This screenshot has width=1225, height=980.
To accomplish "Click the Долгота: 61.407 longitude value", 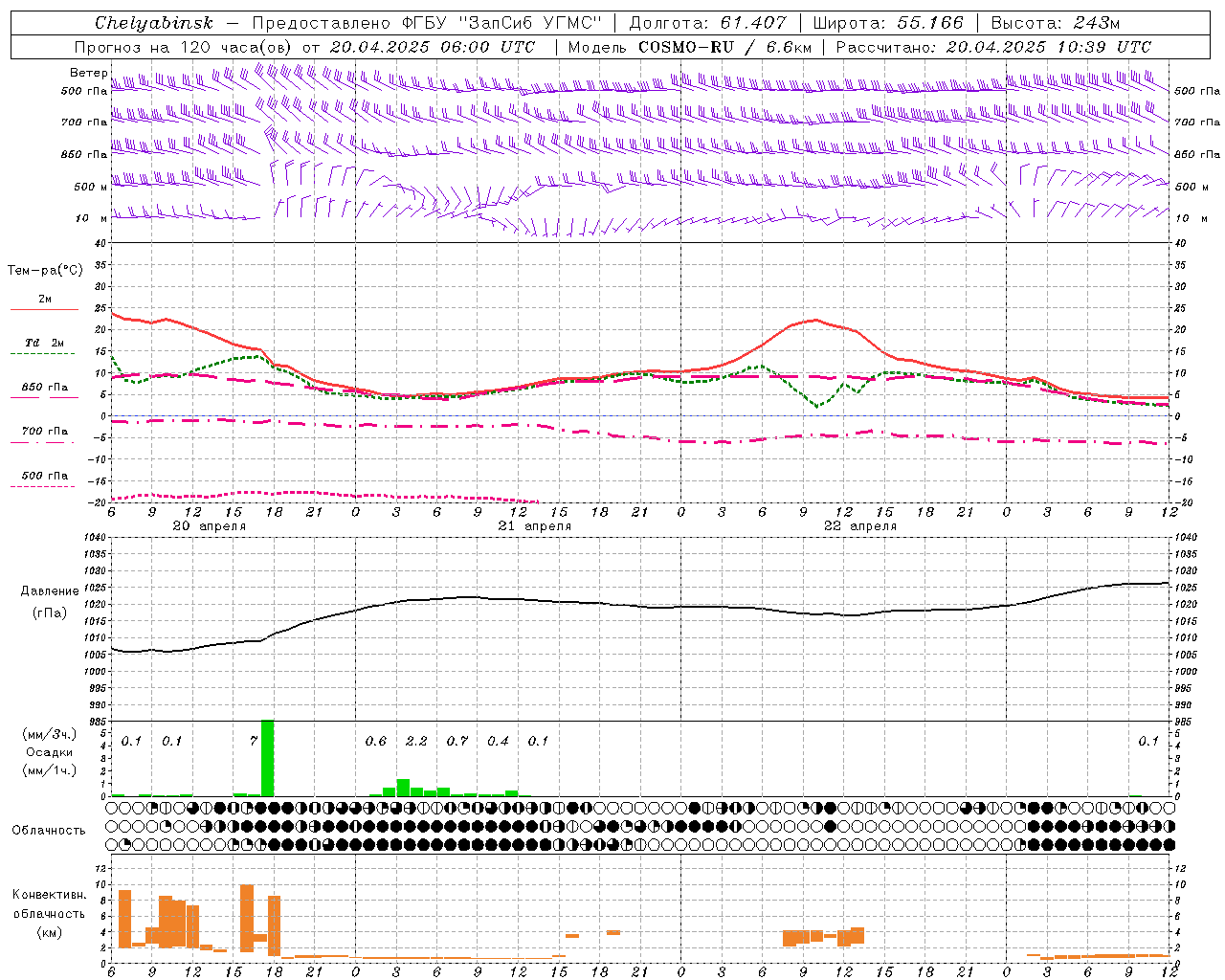I will coord(707,23).
